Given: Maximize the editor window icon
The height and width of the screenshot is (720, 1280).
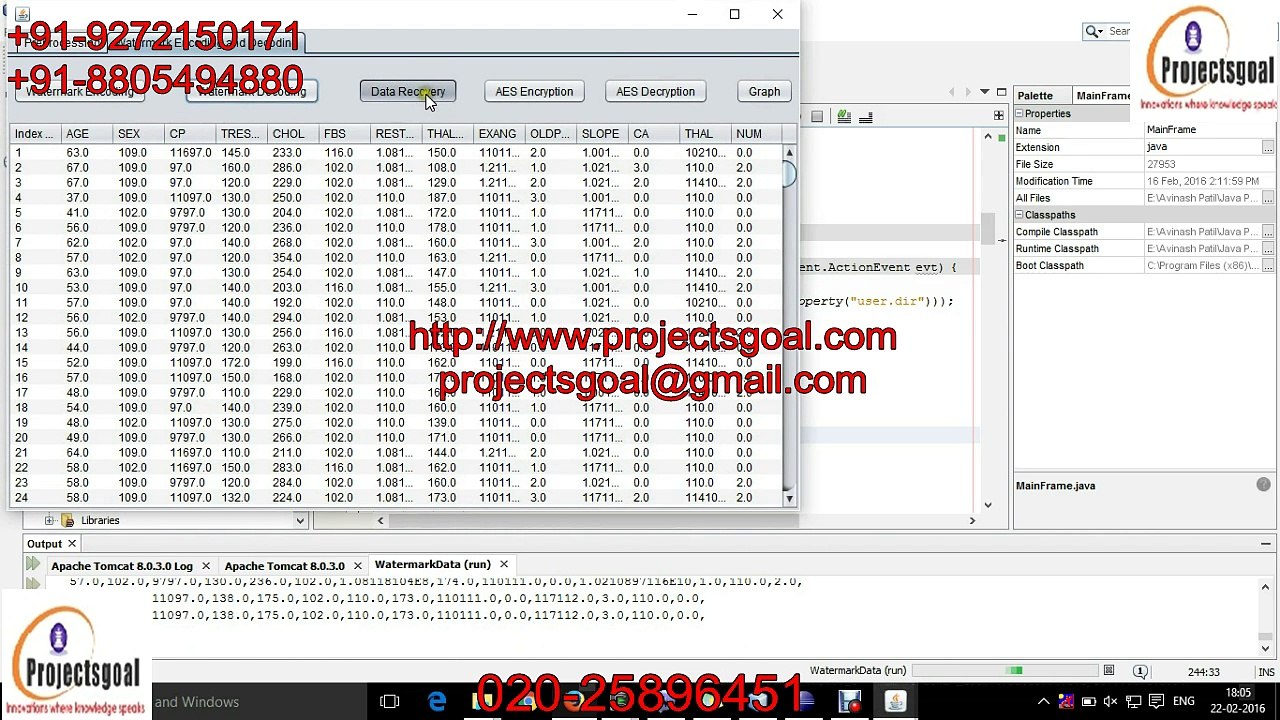Looking at the screenshot, I should 1001,93.
